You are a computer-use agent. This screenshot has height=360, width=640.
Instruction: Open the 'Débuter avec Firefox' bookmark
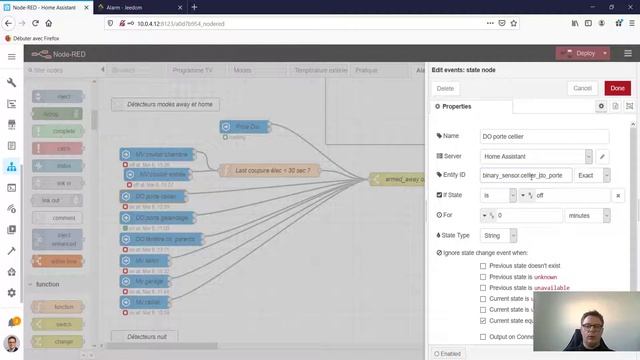pos(32,38)
